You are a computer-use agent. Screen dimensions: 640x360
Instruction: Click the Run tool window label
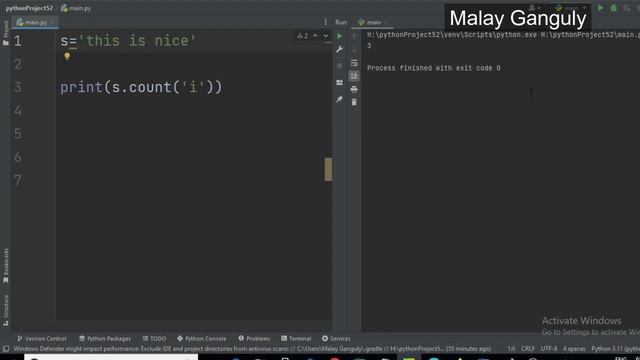pos(341,22)
